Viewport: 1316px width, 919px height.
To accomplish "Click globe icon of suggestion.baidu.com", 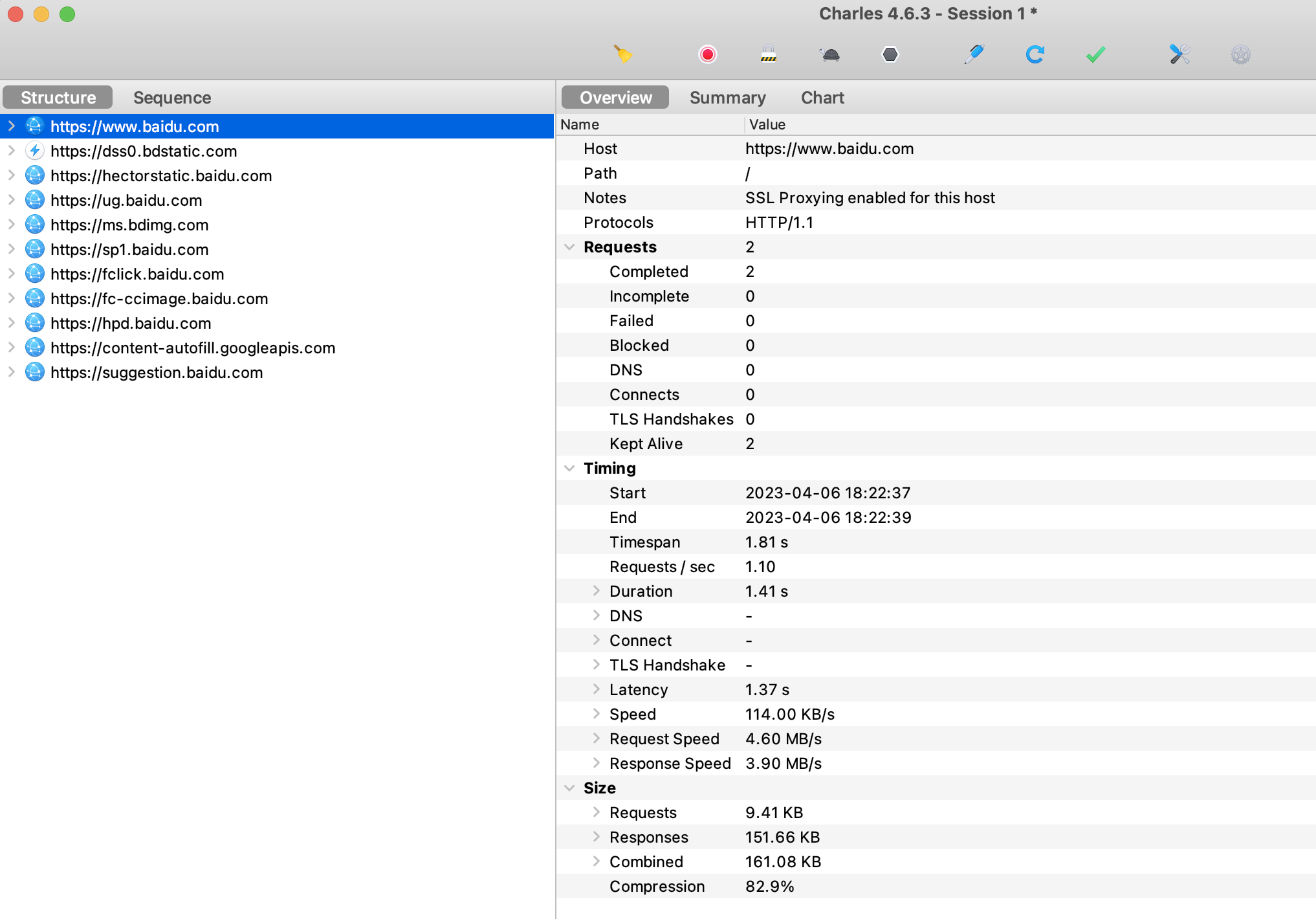I will pyautogui.click(x=35, y=372).
